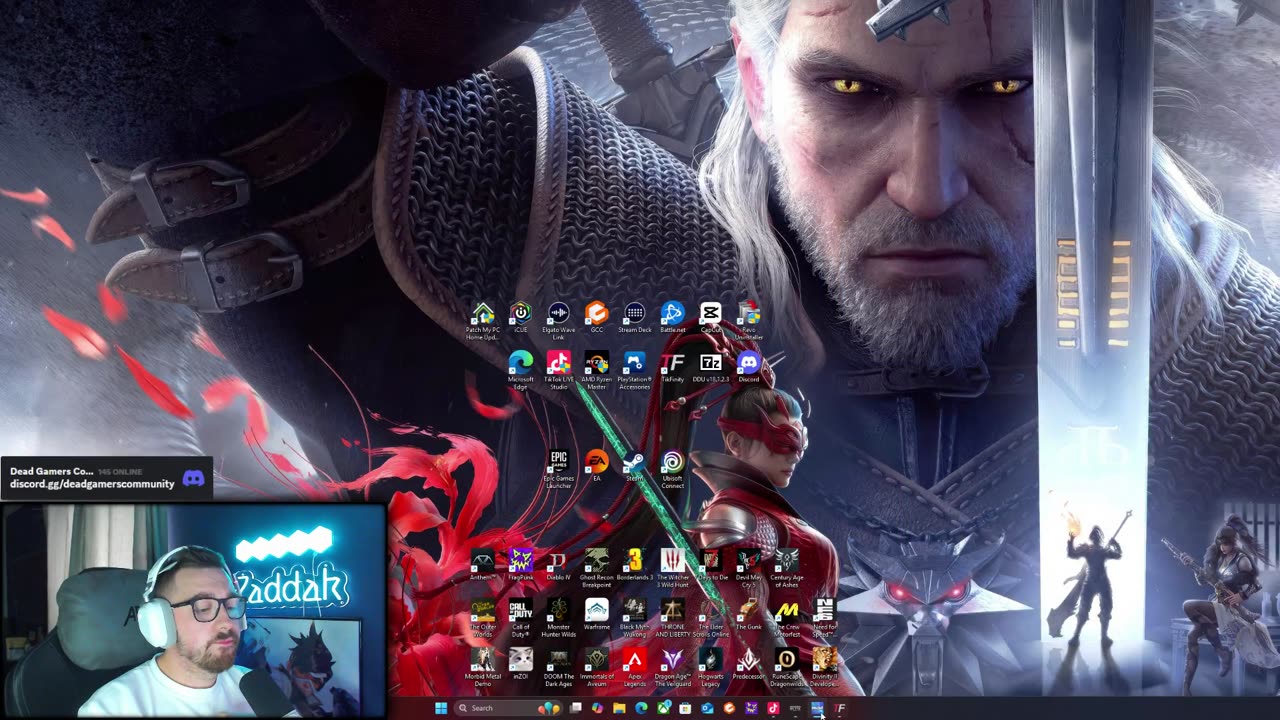The height and width of the screenshot is (720, 1280).
Task: Select the inZOI cat icon
Action: coord(520,664)
